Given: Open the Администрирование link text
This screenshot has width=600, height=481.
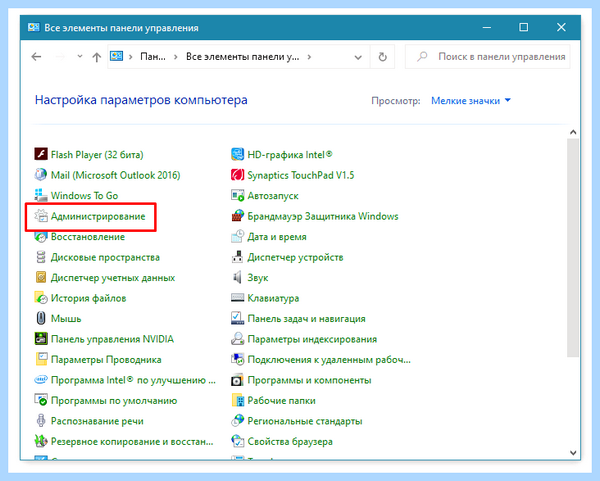Looking at the screenshot, I should [98, 216].
